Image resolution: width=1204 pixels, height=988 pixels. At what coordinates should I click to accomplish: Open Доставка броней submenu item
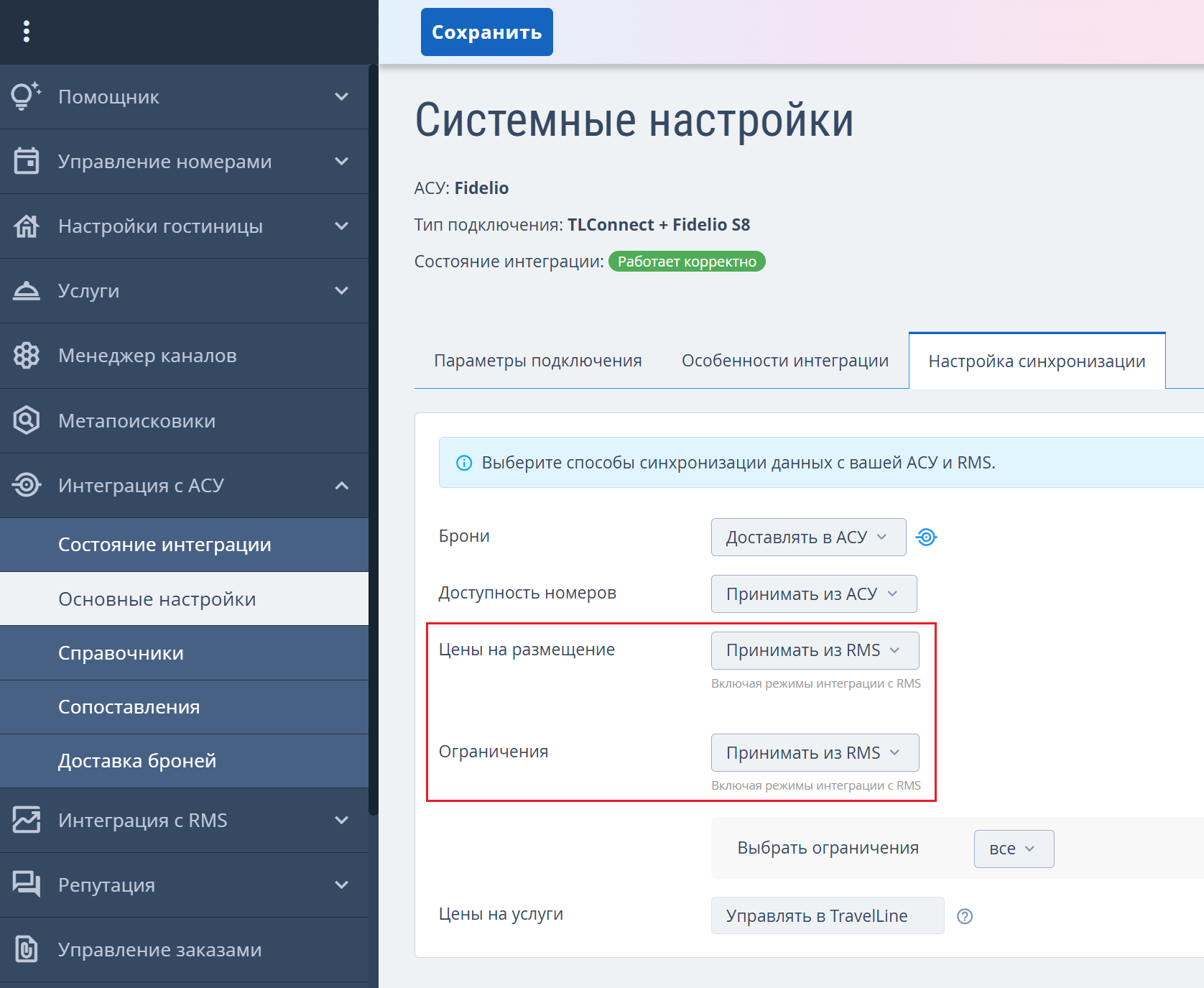pos(184,761)
